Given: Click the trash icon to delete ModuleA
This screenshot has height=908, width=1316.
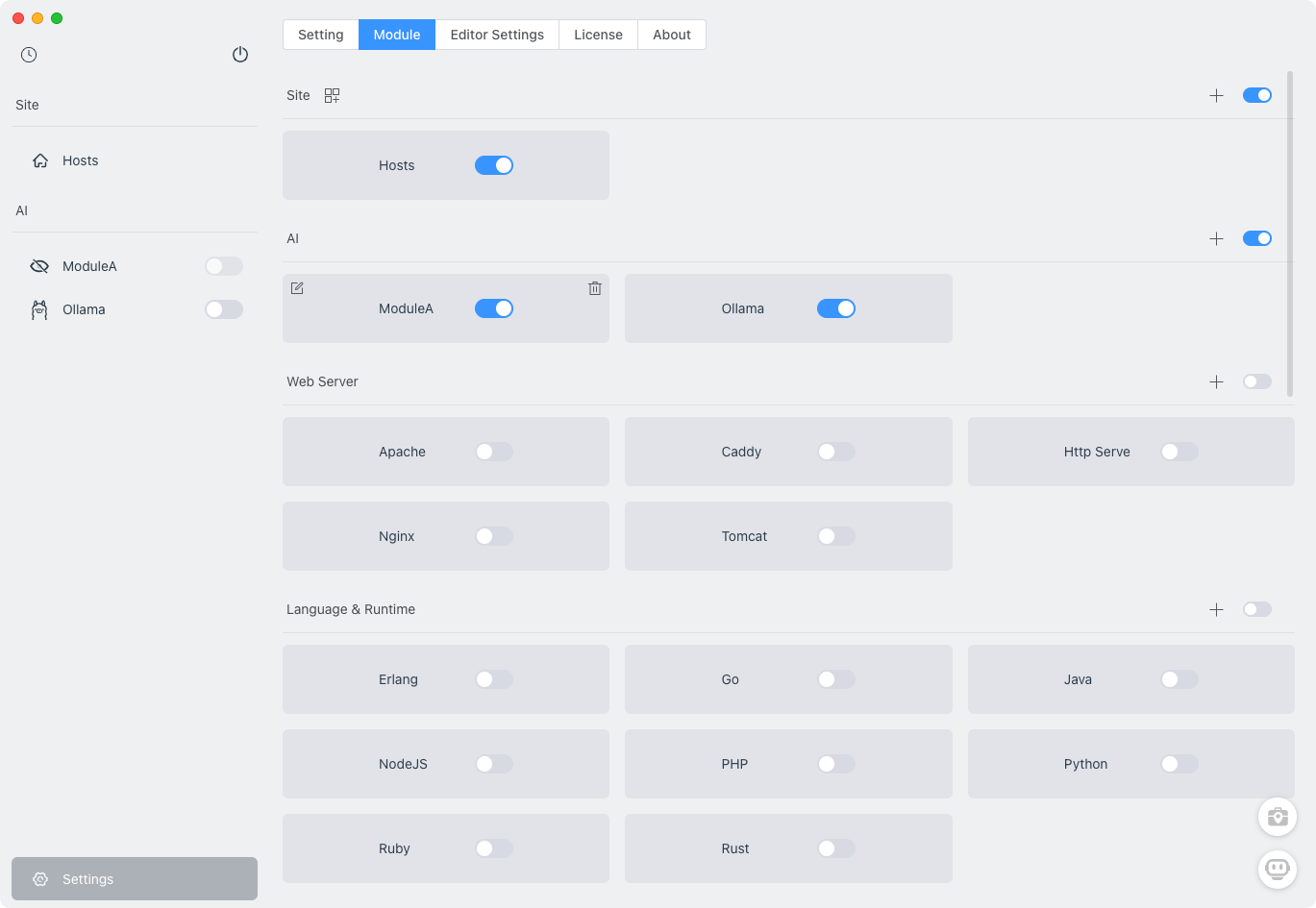Looking at the screenshot, I should (x=595, y=287).
